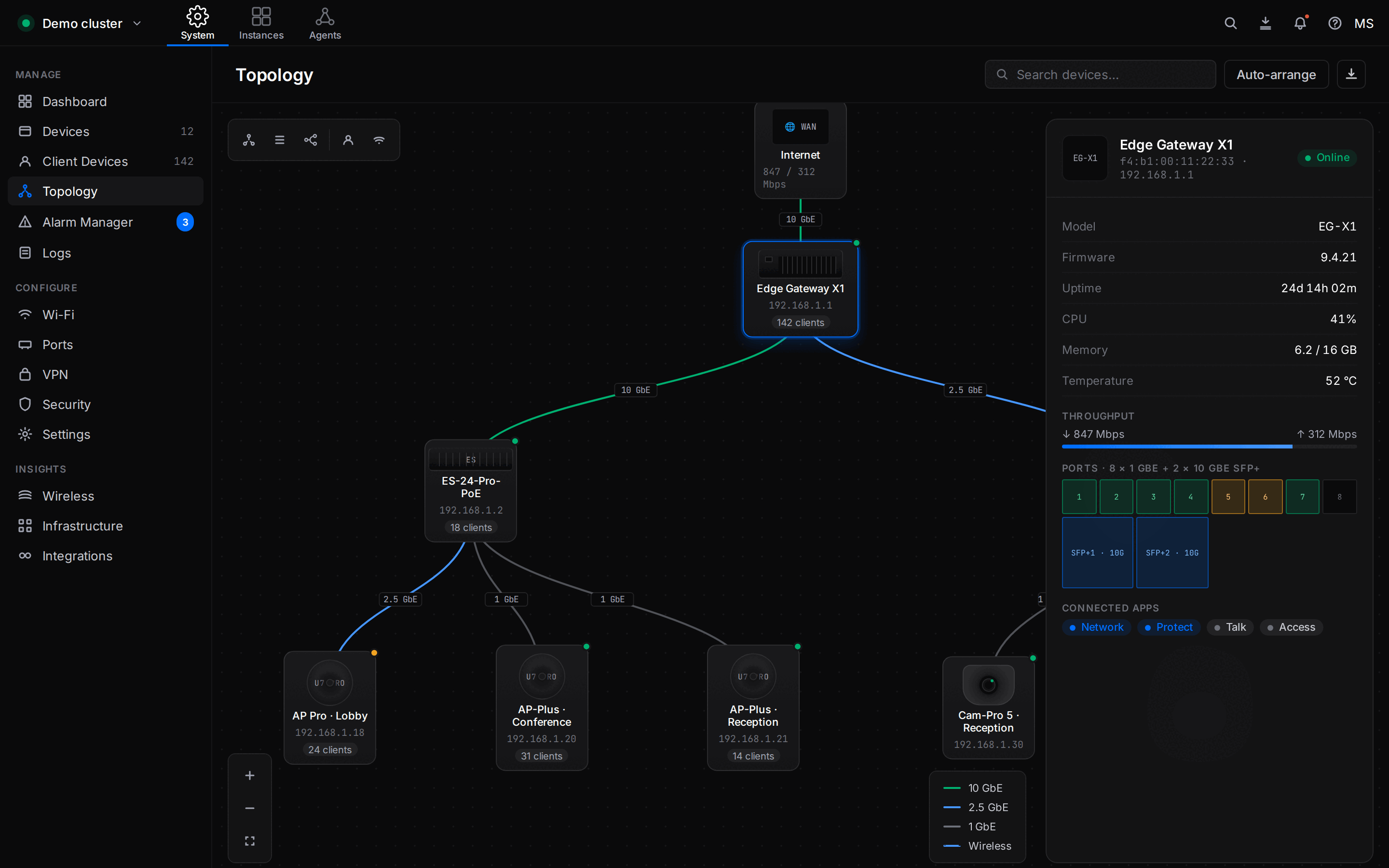Open Dashboard in the sidebar
This screenshot has height=868, width=1389.
tap(106, 102)
